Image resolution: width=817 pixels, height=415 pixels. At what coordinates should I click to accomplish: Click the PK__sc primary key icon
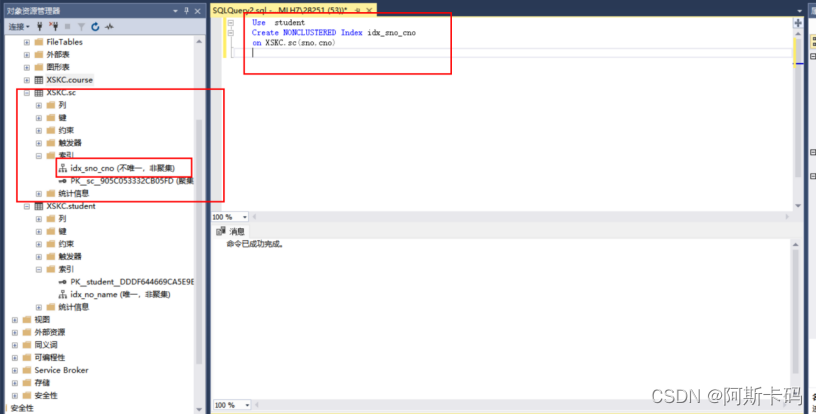(x=63, y=181)
